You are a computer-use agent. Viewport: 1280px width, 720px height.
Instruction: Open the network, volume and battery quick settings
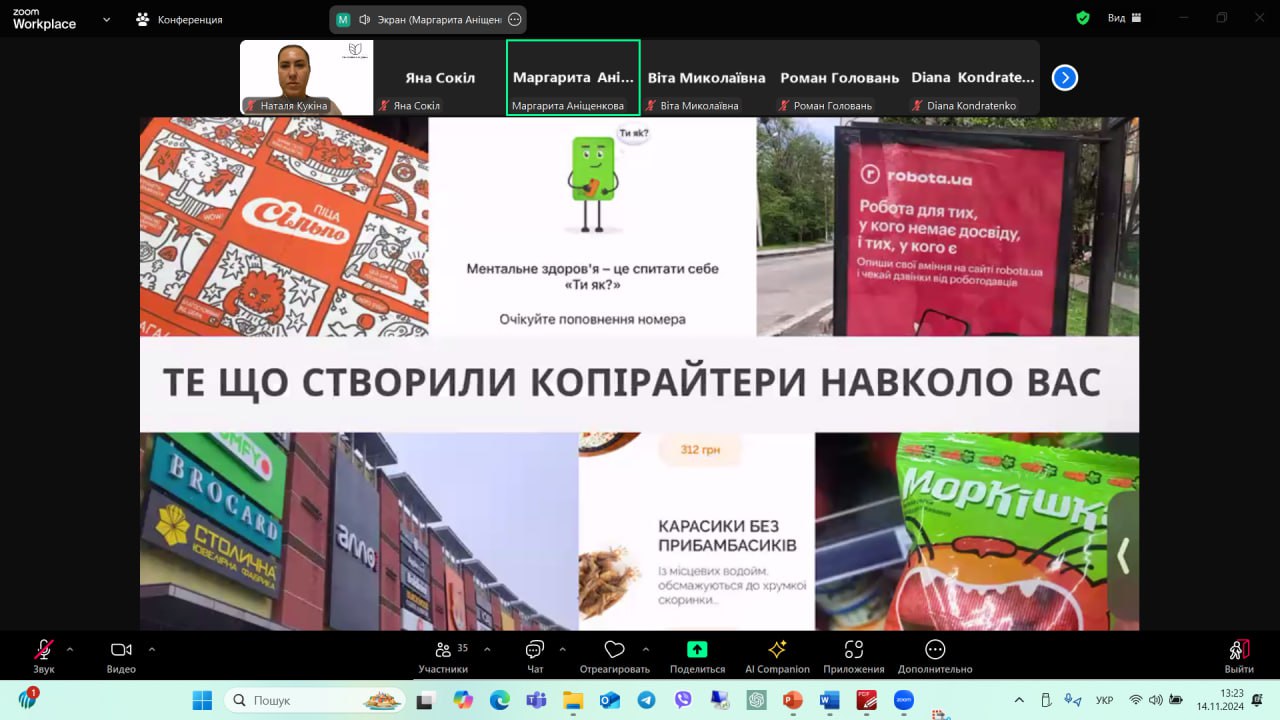(1156, 700)
